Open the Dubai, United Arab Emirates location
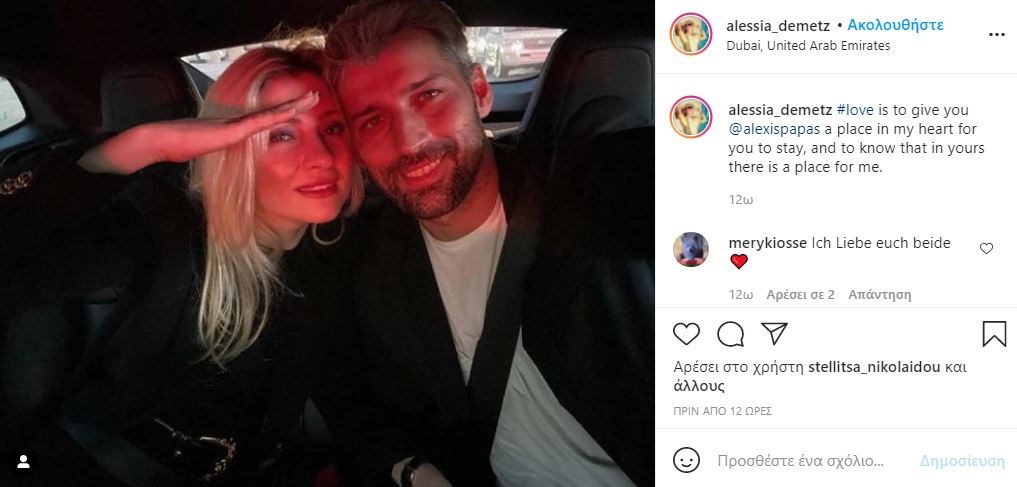The height and width of the screenshot is (487, 1017). 808,45
